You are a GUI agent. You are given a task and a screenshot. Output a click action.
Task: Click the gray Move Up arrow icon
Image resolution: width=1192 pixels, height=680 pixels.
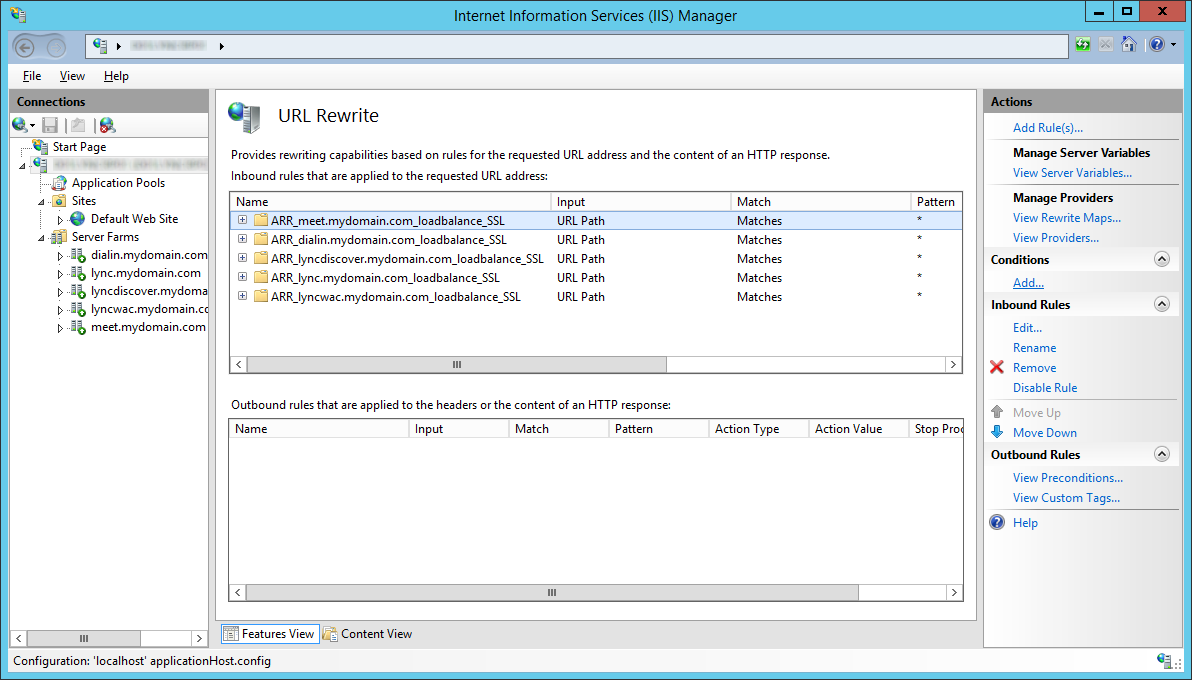coord(997,411)
